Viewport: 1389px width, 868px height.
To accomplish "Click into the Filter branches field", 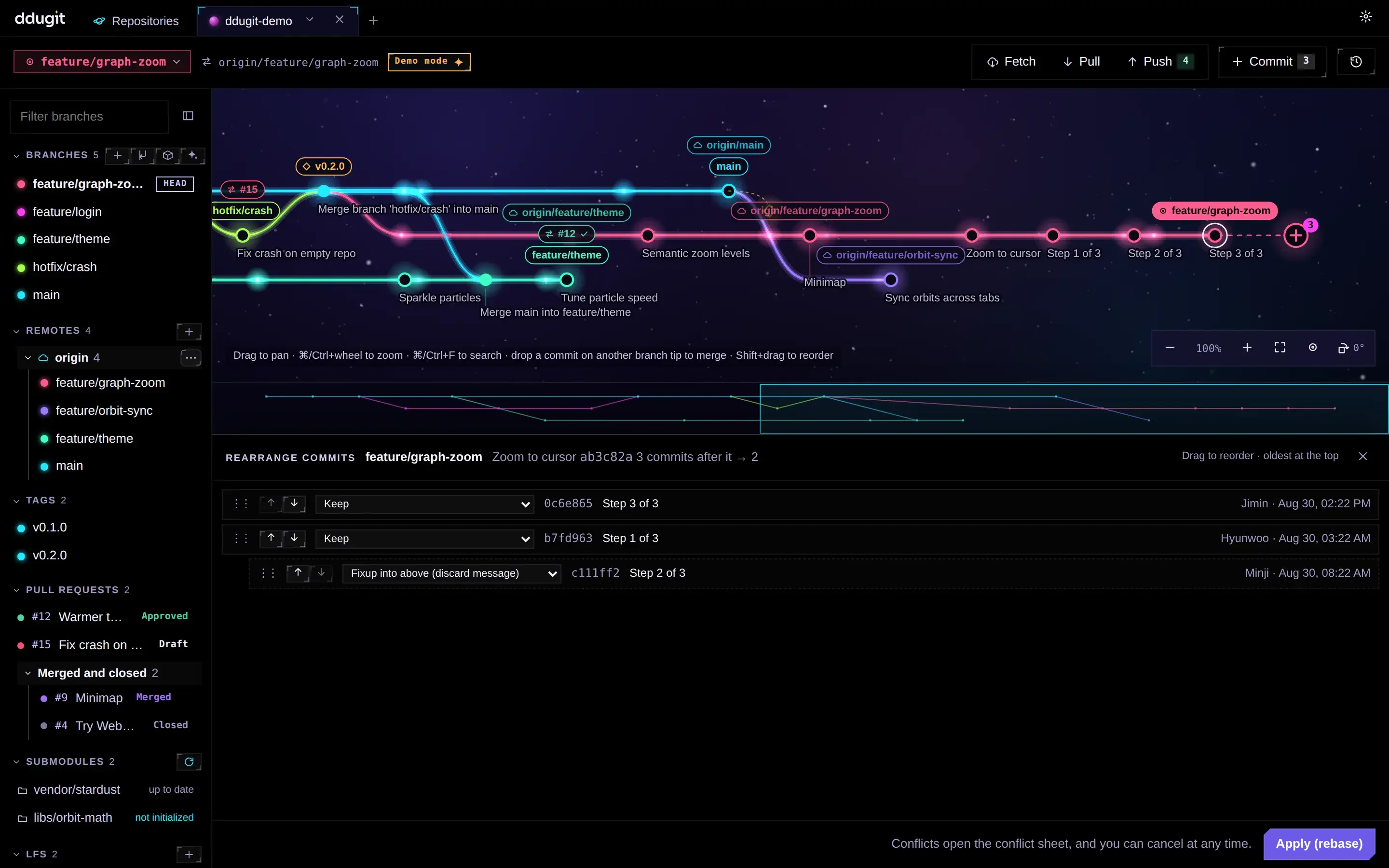I will click(89, 117).
